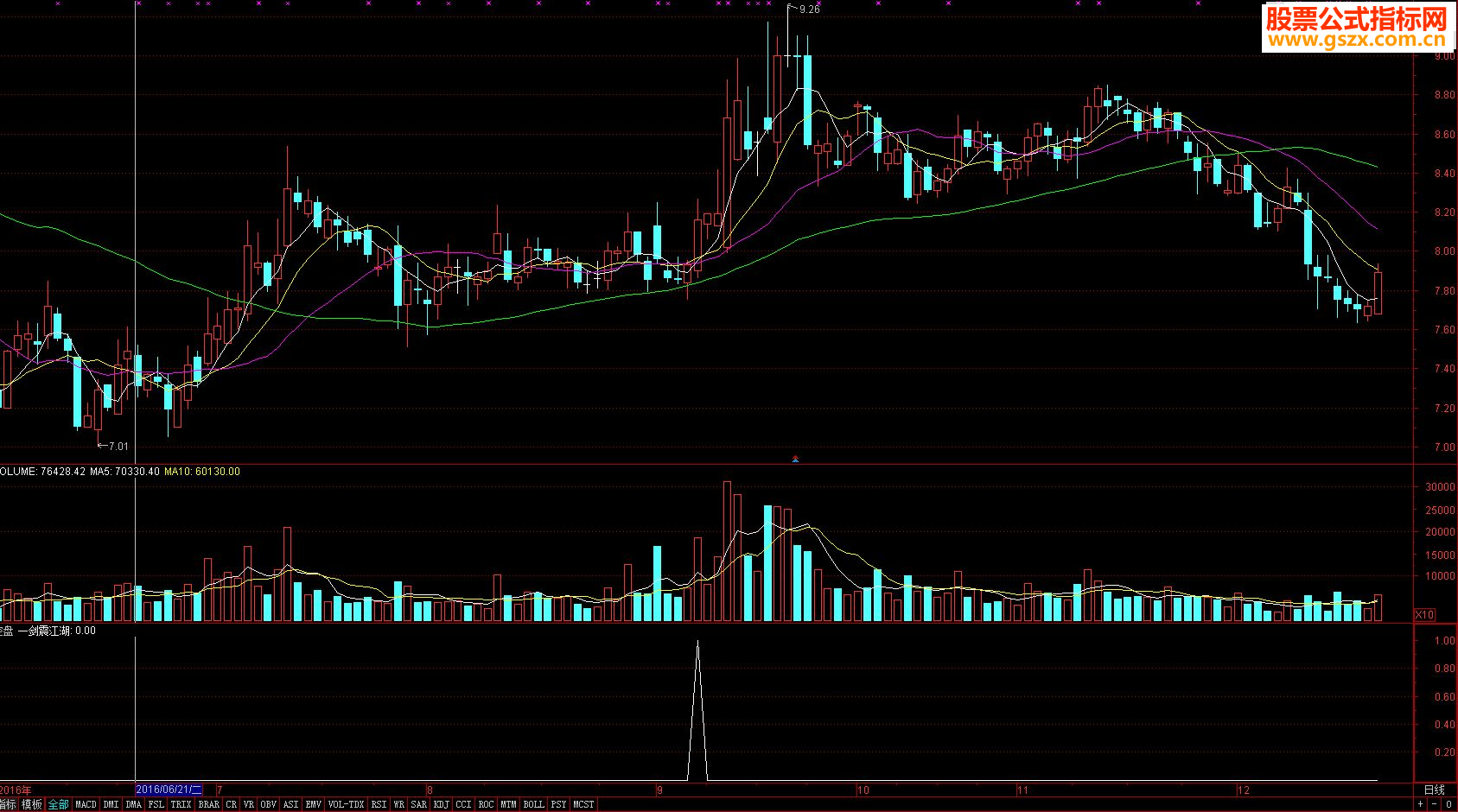
Task: Select the DMI indicator tab
Action: coord(111,804)
